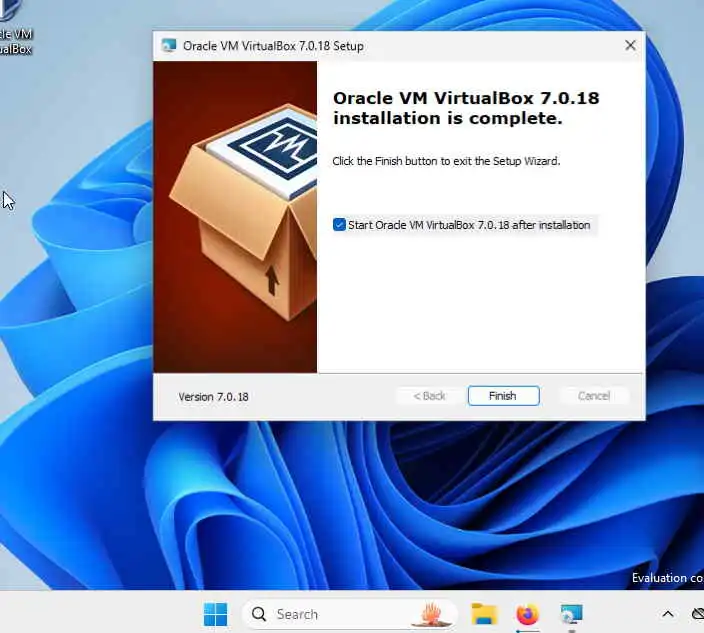Click the Finish button to exit setup
Viewport: 704px width, 633px height.
pos(503,396)
